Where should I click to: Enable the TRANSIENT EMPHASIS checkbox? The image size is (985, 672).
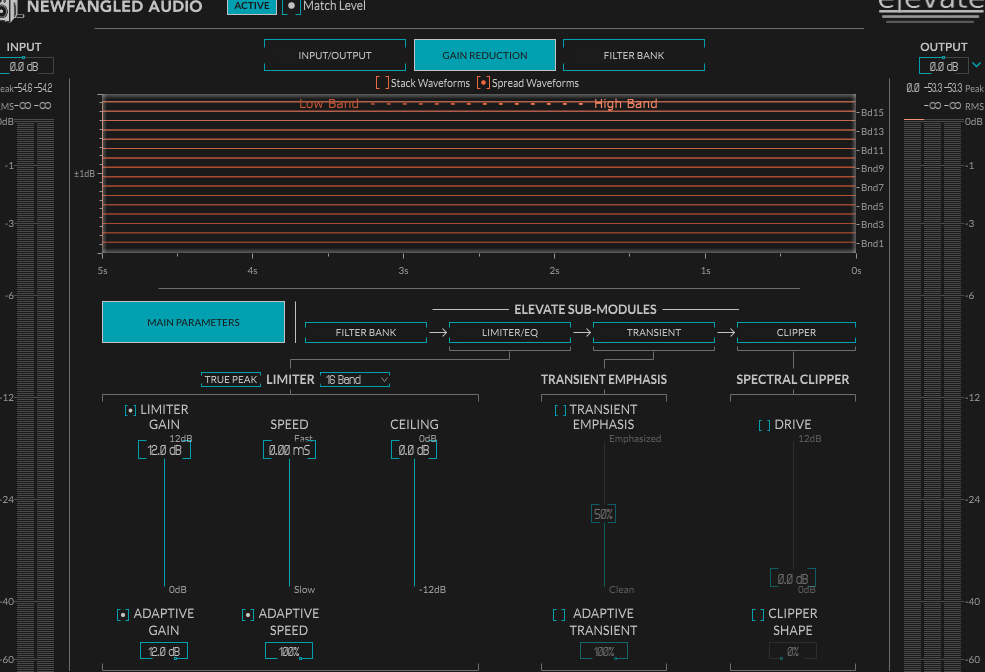click(x=560, y=410)
